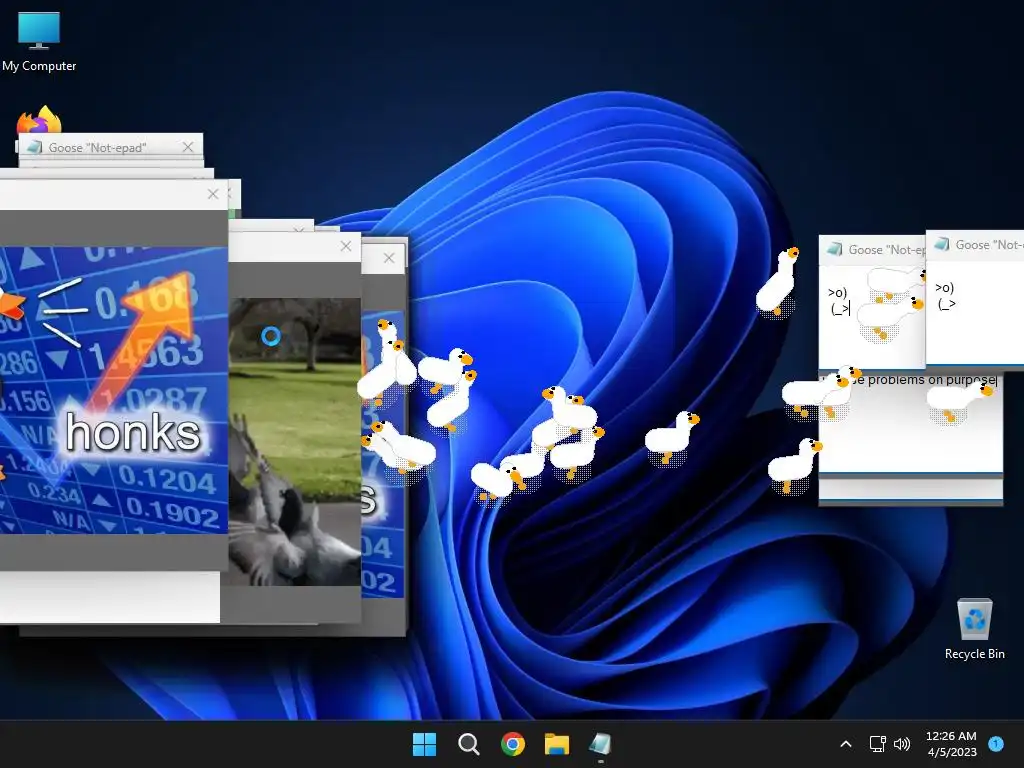Screen dimensions: 1024x768
Task: Show hidden system tray icons
Action: coord(846,744)
